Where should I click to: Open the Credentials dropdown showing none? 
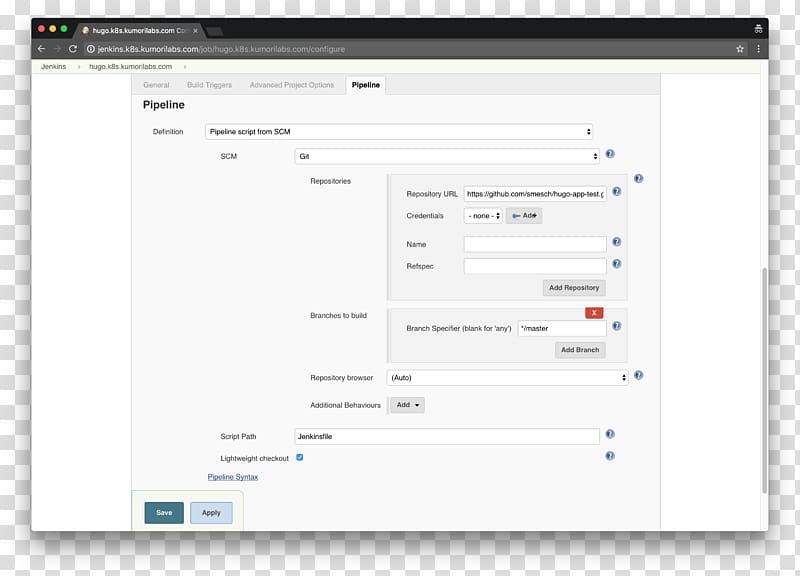click(x=483, y=216)
